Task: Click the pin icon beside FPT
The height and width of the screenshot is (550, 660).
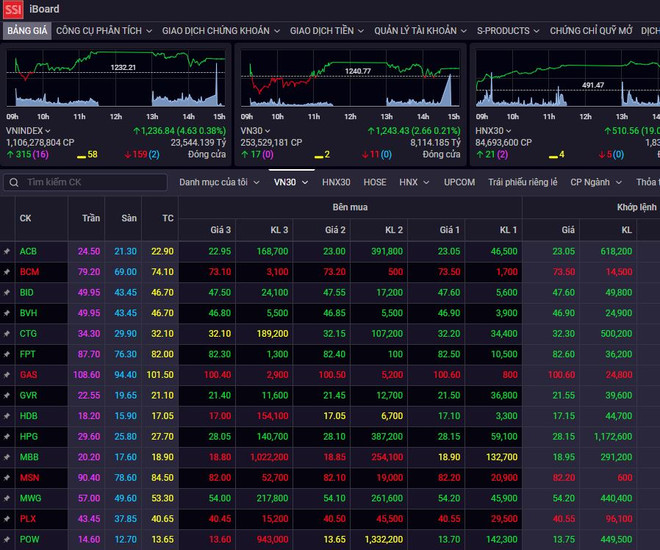Action: click(x=7, y=354)
